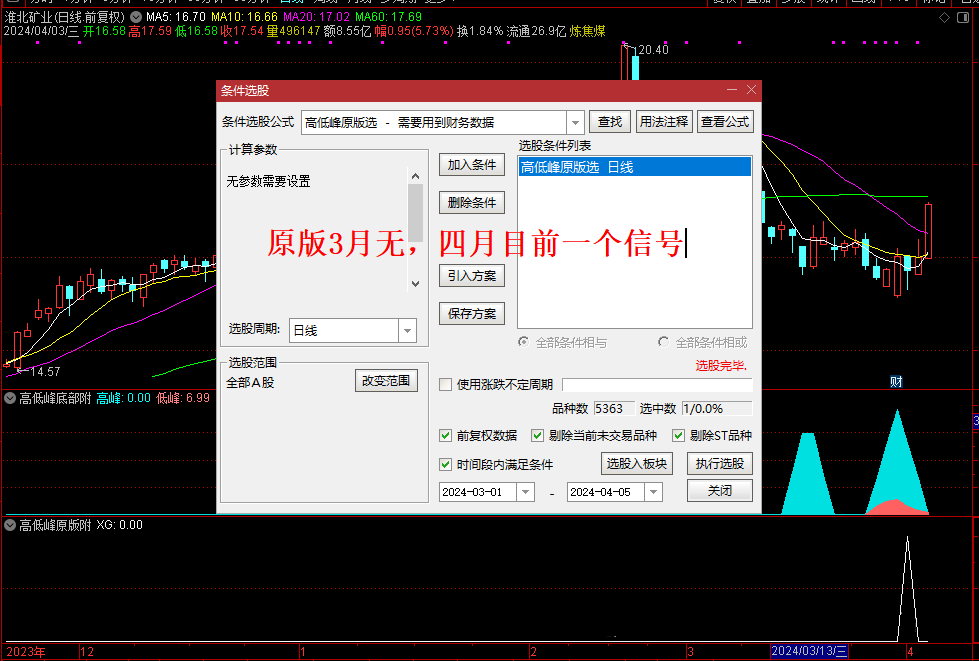This screenshot has width=979, height=661.
Task: Toggle 使用涨跌不定周期 checkbox
Action: point(445,384)
